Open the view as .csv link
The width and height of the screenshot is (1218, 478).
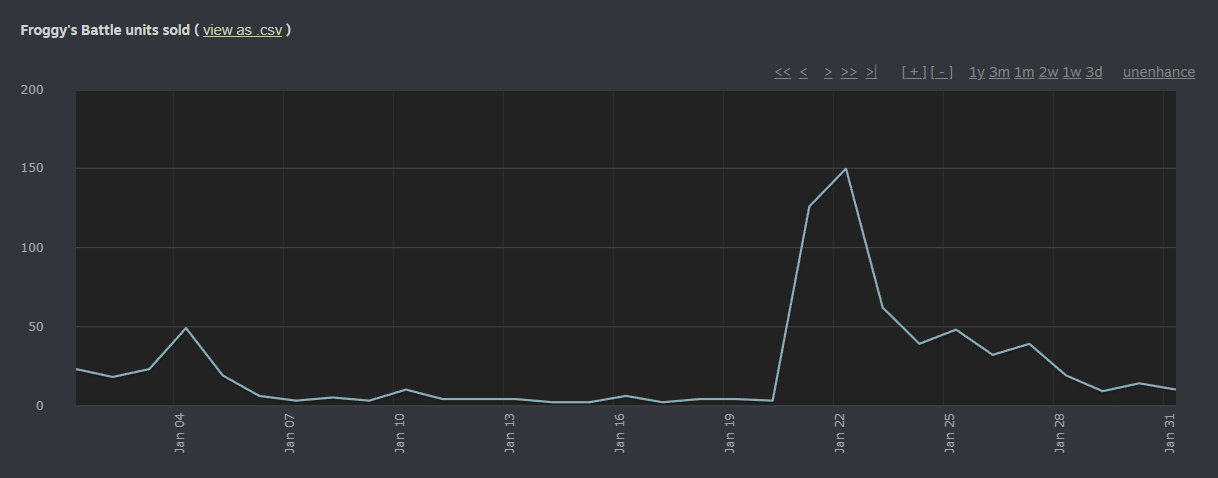click(242, 30)
